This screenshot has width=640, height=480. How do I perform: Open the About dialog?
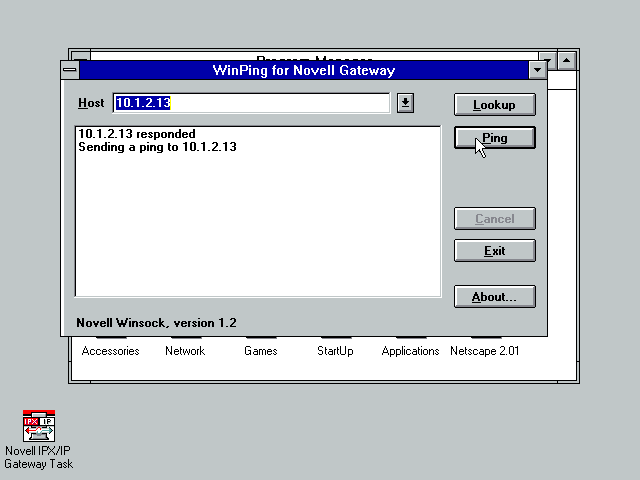(x=494, y=297)
